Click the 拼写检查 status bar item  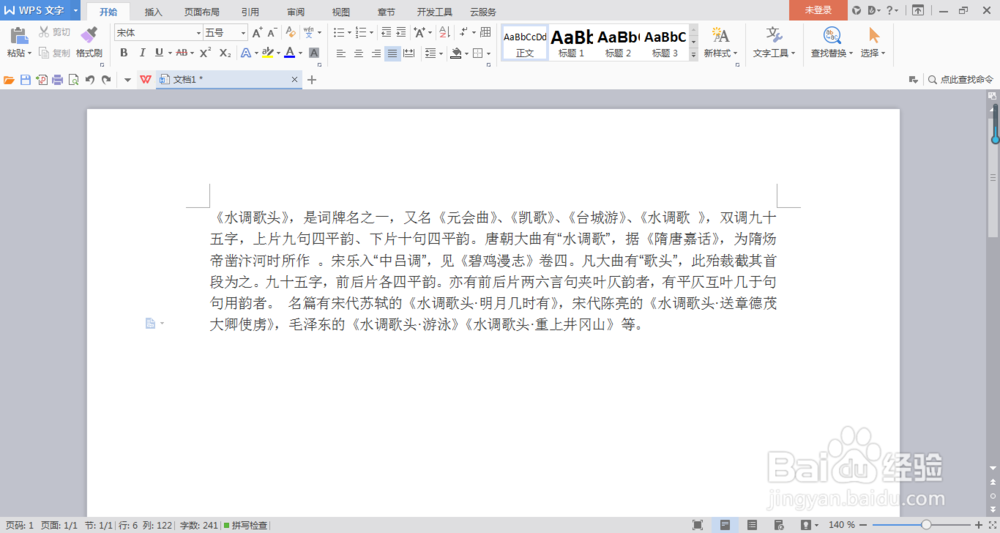pos(246,525)
